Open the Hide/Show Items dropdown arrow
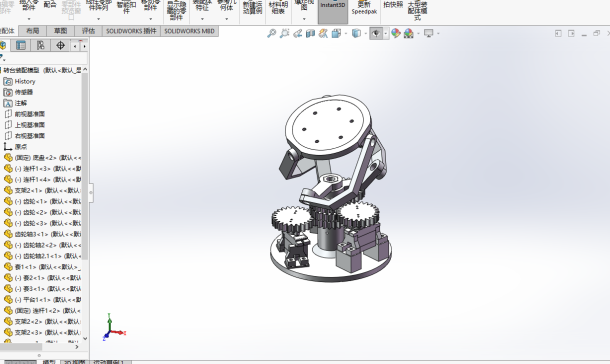 tap(386, 34)
